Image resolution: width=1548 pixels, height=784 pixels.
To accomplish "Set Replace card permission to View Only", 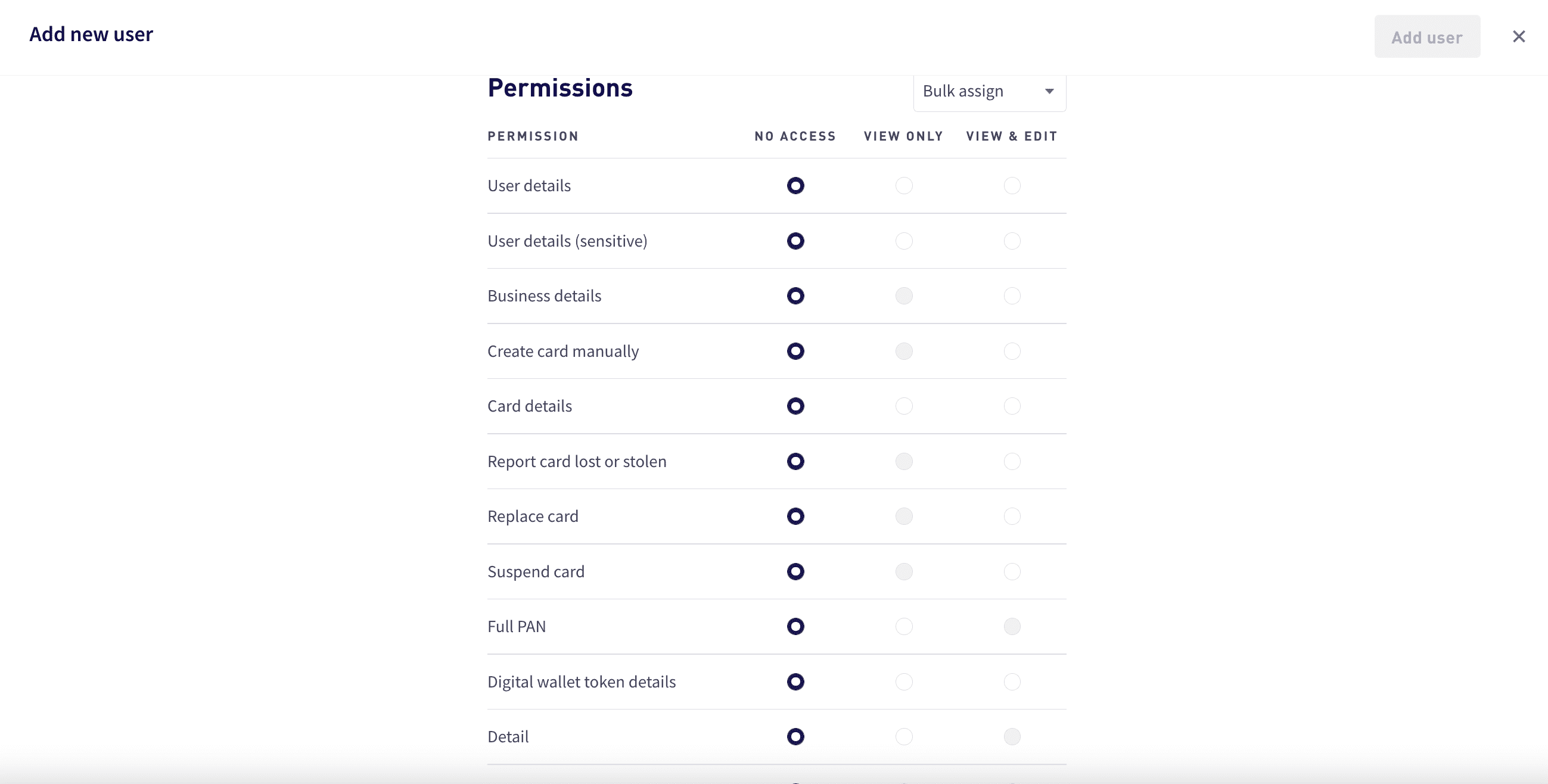I will [x=904, y=516].
